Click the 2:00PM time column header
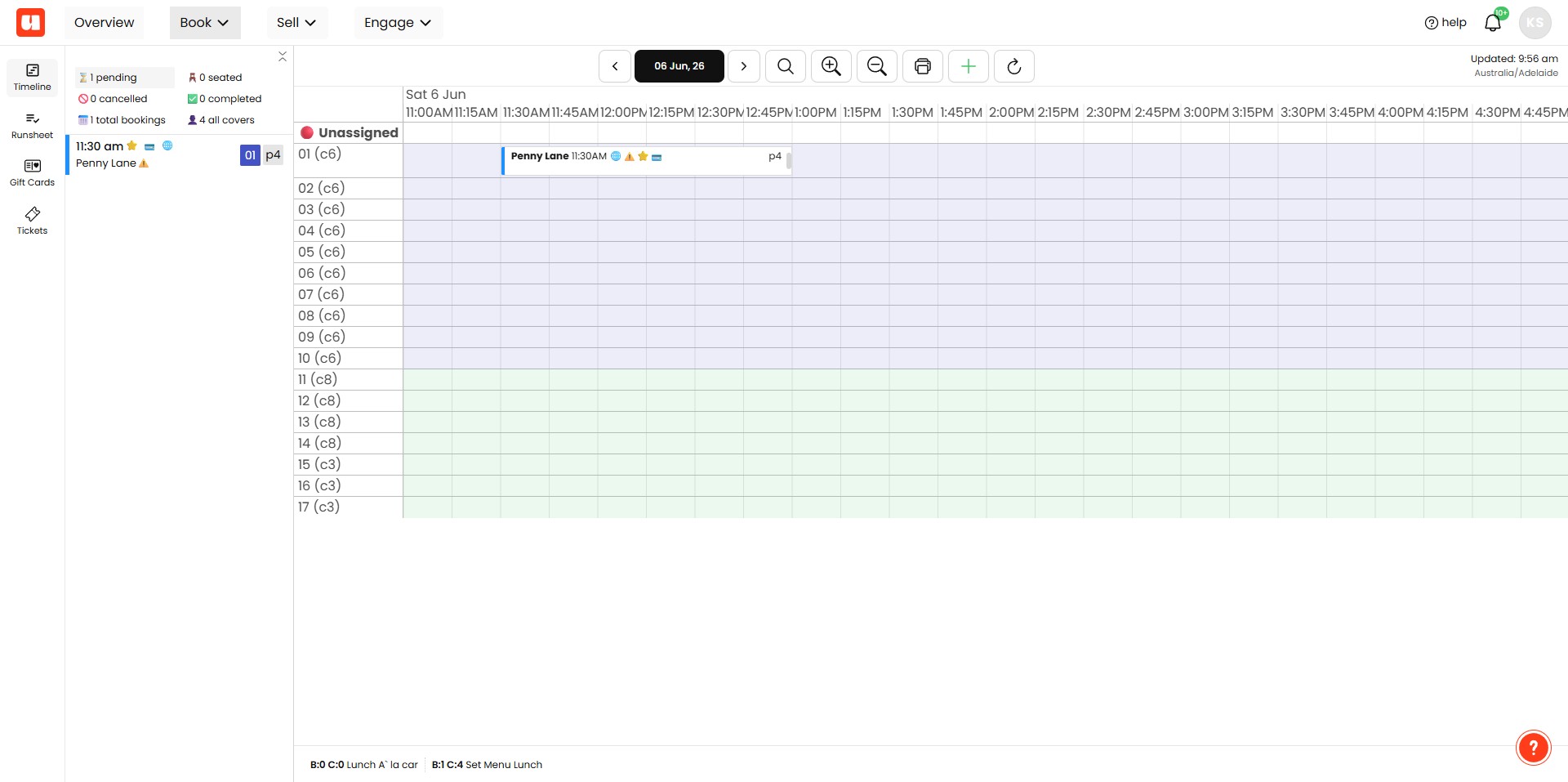The image size is (1568, 782). [1011, 112]
